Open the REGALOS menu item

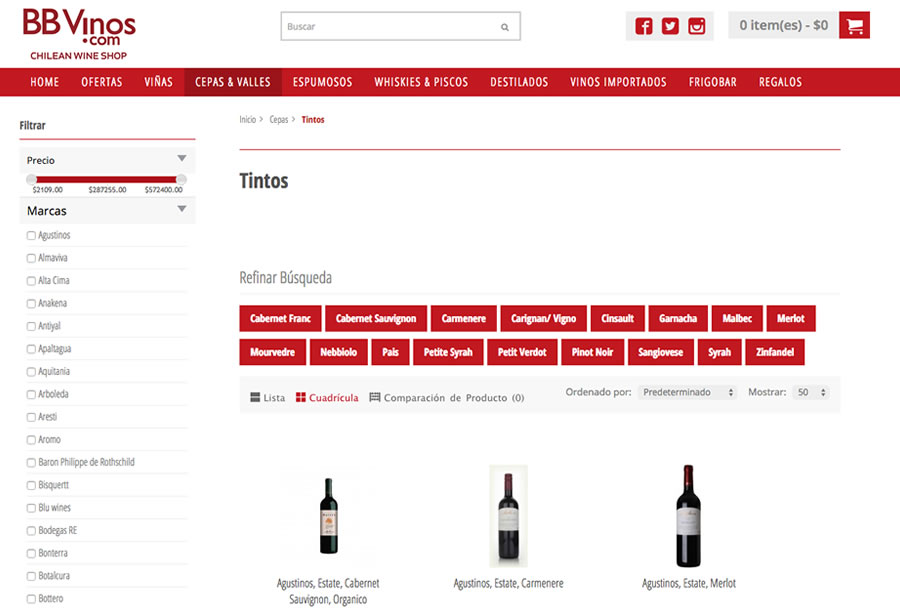[780, 82]
